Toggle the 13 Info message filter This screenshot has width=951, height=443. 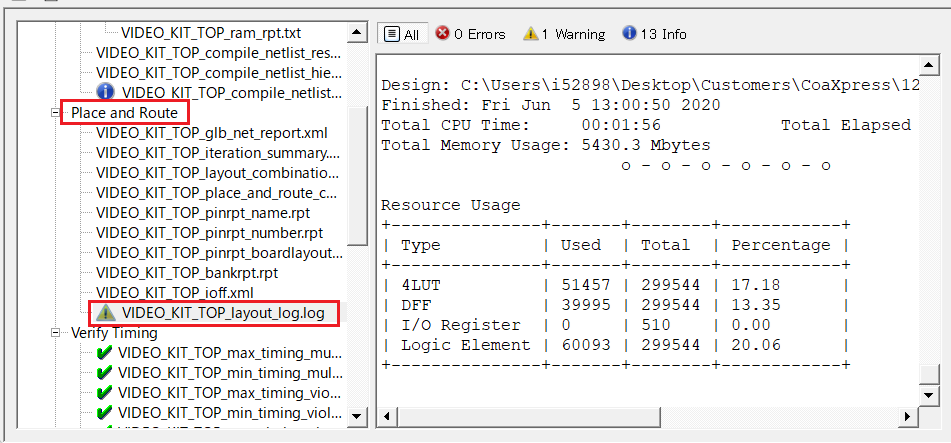[x=654, y=34]
